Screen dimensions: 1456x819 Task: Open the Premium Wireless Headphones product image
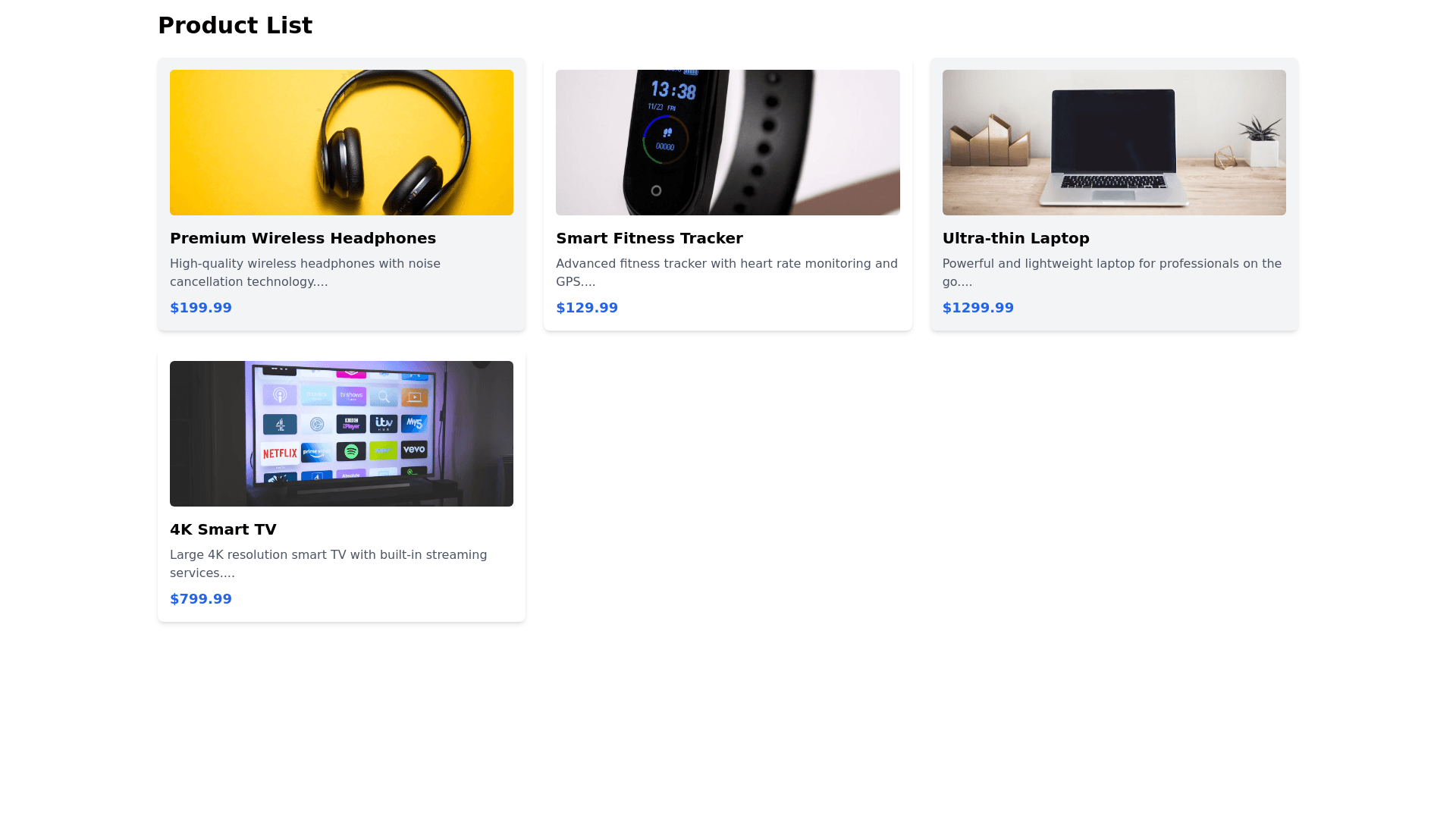tap(341, 143)
